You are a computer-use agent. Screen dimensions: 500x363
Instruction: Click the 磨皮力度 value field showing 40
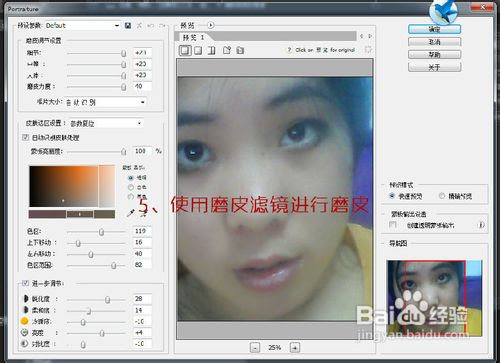point(142,86)
